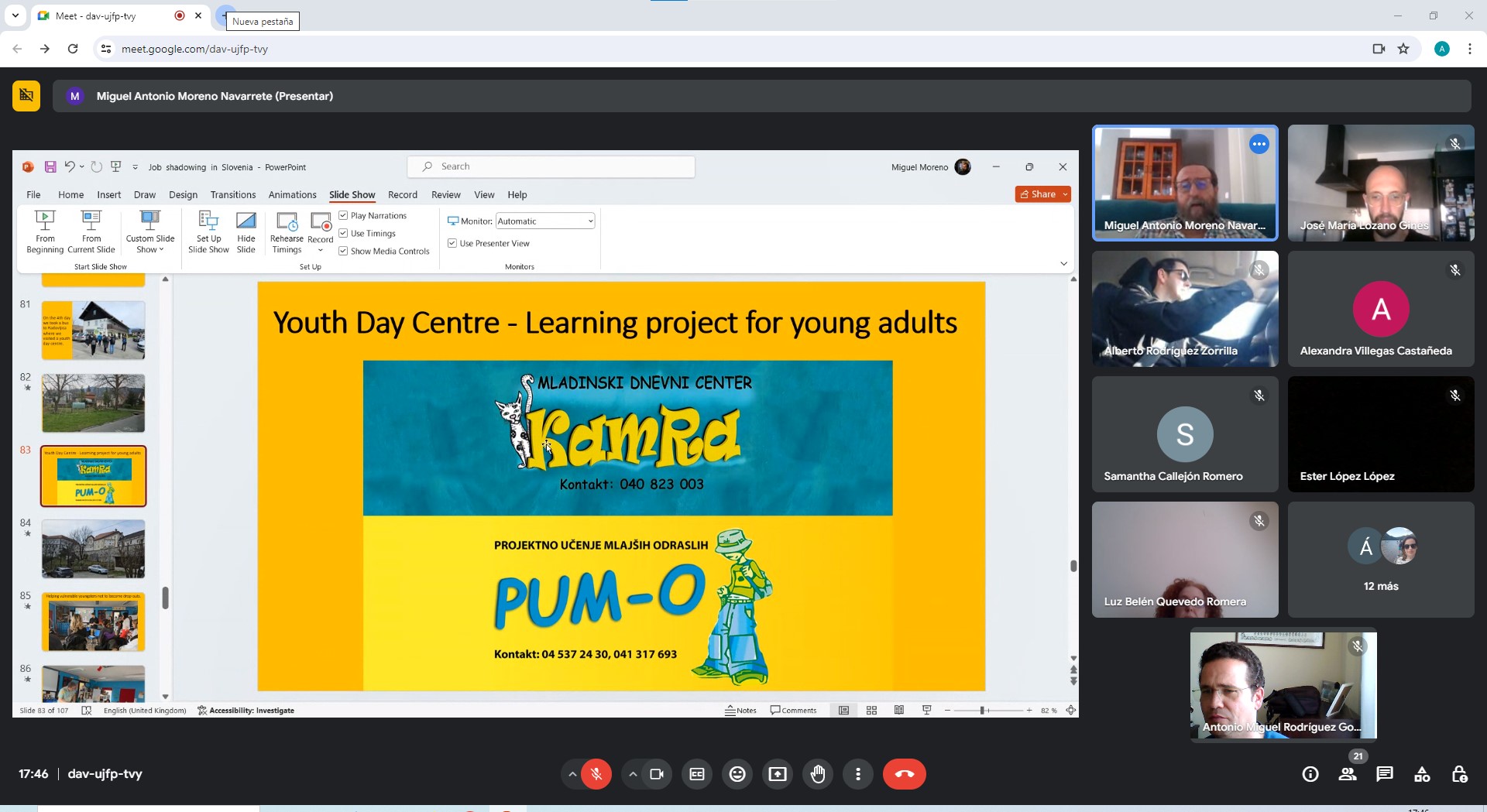Switch to the Insert ribbon tab
Screen dimensions: 1487x812
[108, 195]
